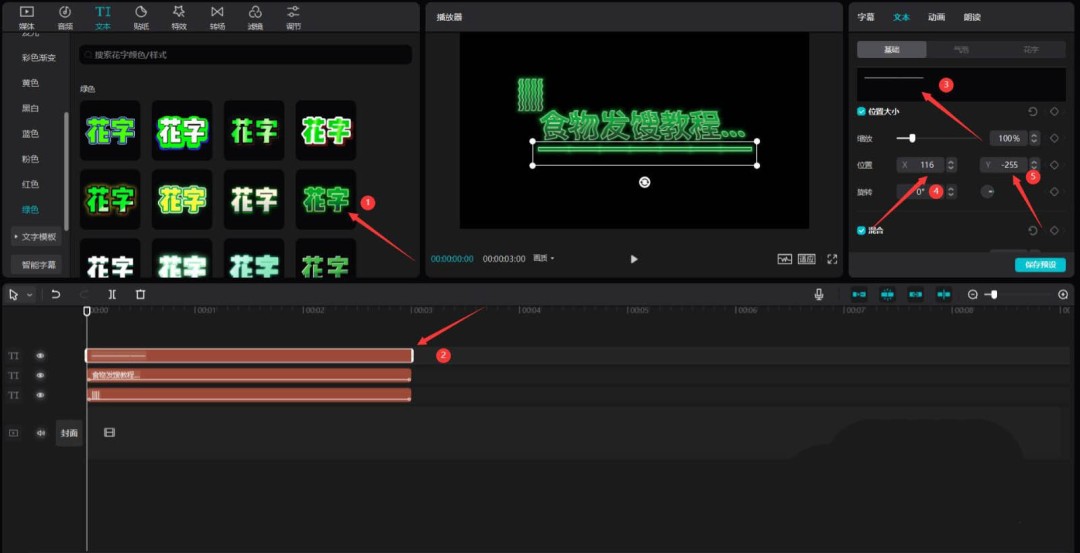Expand the 文字模板 category in sidebar
1080x553 pixels.
pos(37,237)
